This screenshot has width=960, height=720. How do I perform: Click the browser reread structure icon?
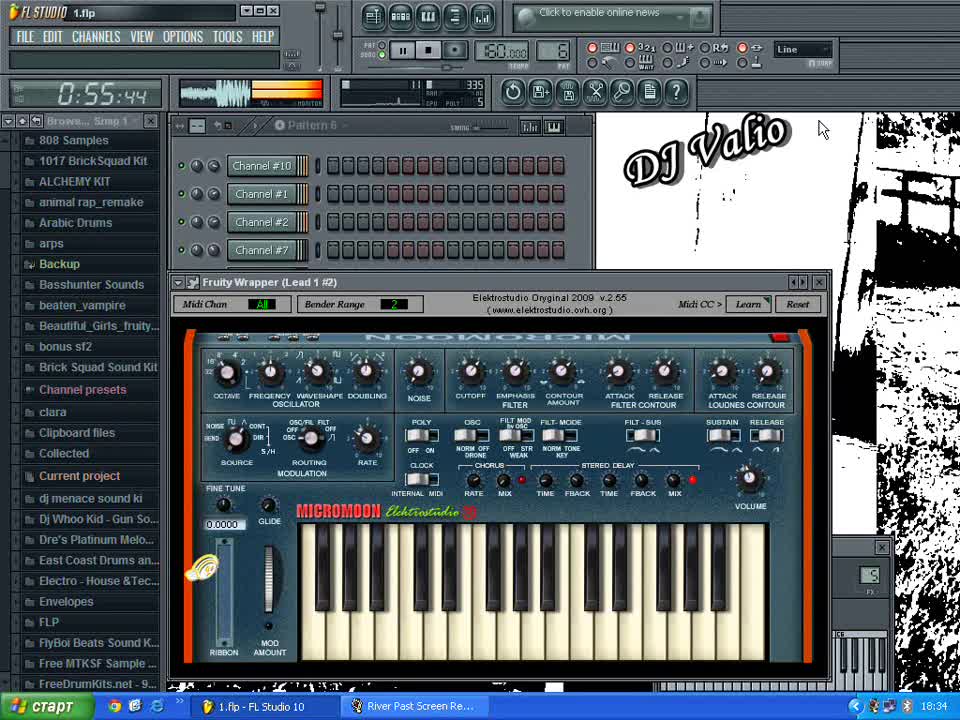pyautogui.click(x=36, y=121)
